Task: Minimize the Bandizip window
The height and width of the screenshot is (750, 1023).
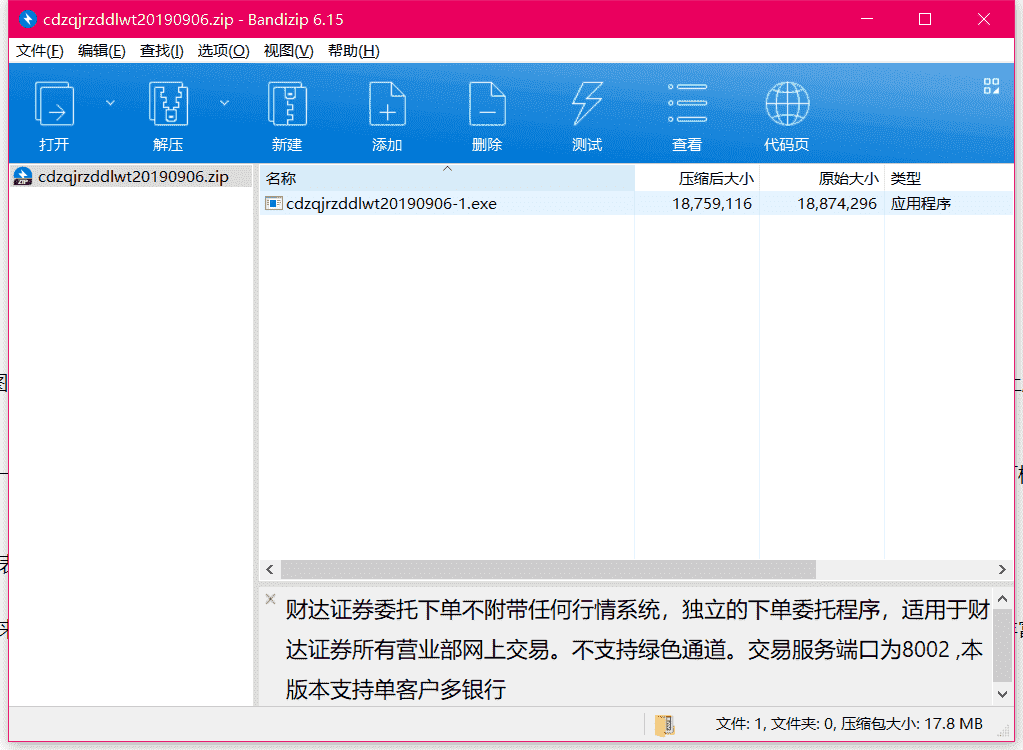Action: pos(866,19)
